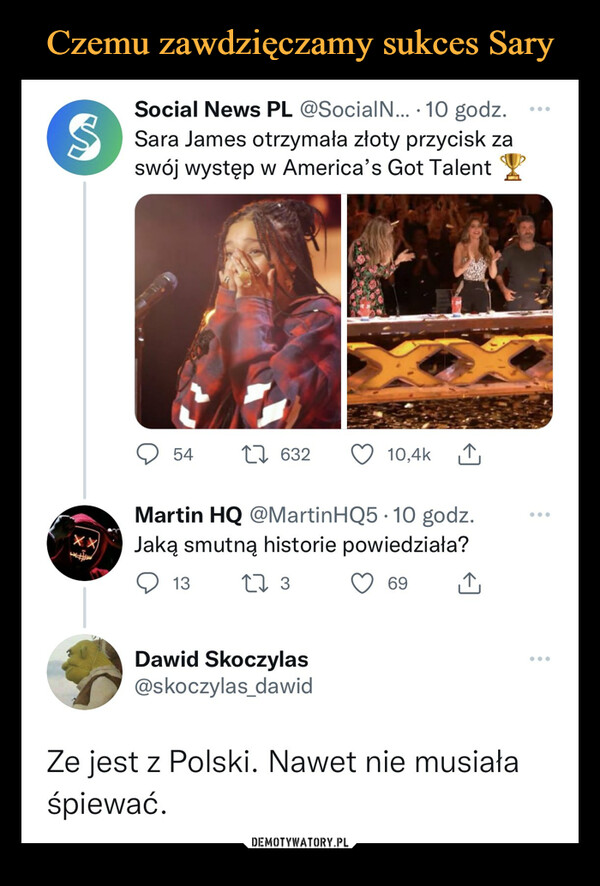Reply to the Social News PL tweet

(x=148, y=454)
